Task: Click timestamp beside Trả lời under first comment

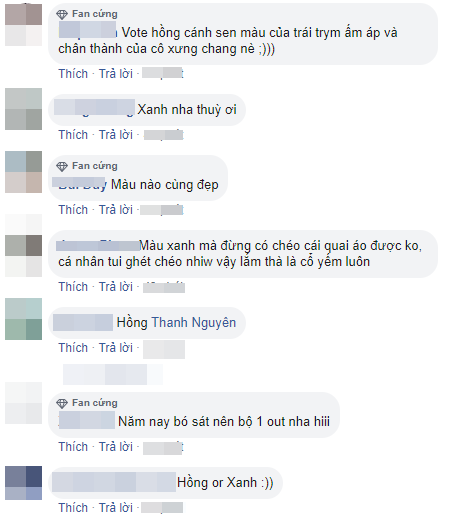Action: click(163, 73)
